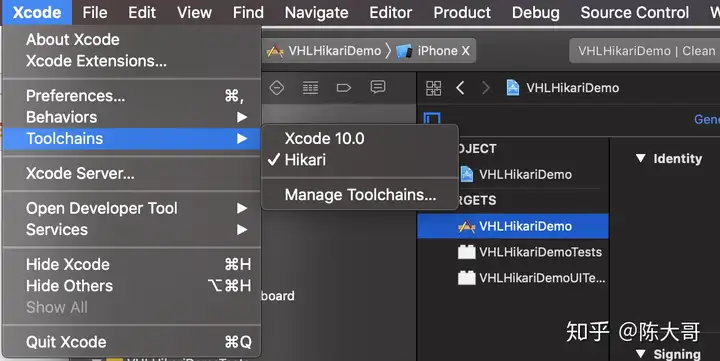720x361 pixels.
Task: Choose Hide Others
Action: 132,286
